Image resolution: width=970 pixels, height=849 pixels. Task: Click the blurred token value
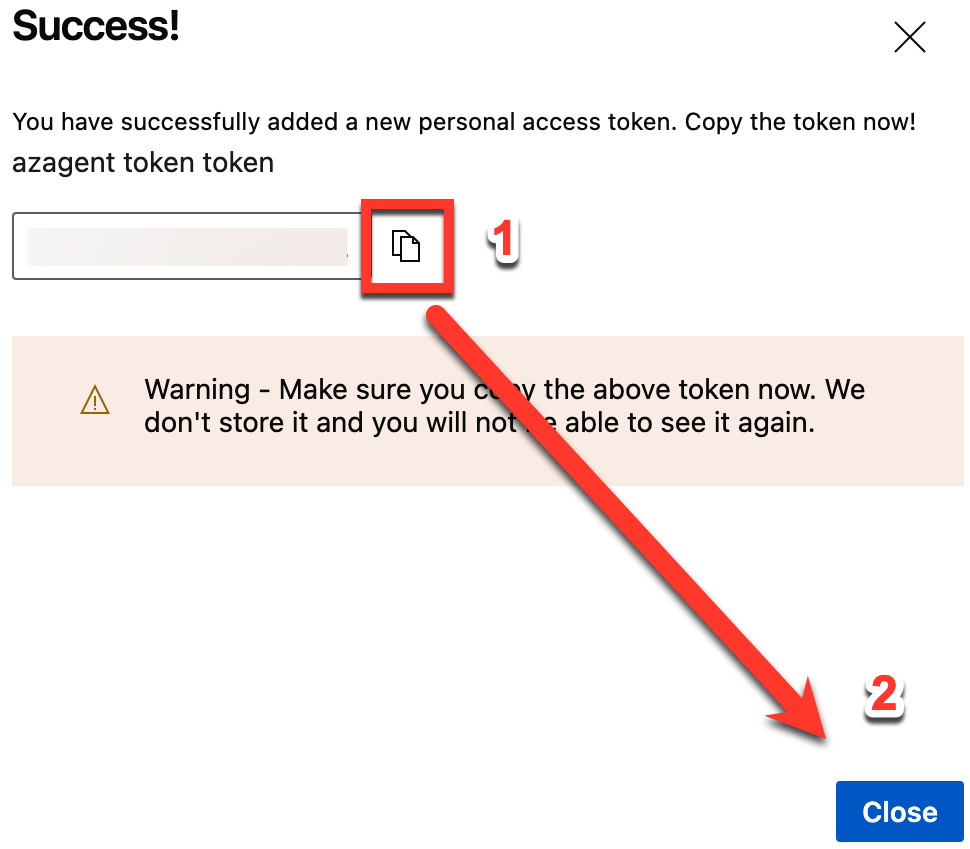[x=187, y=246]
